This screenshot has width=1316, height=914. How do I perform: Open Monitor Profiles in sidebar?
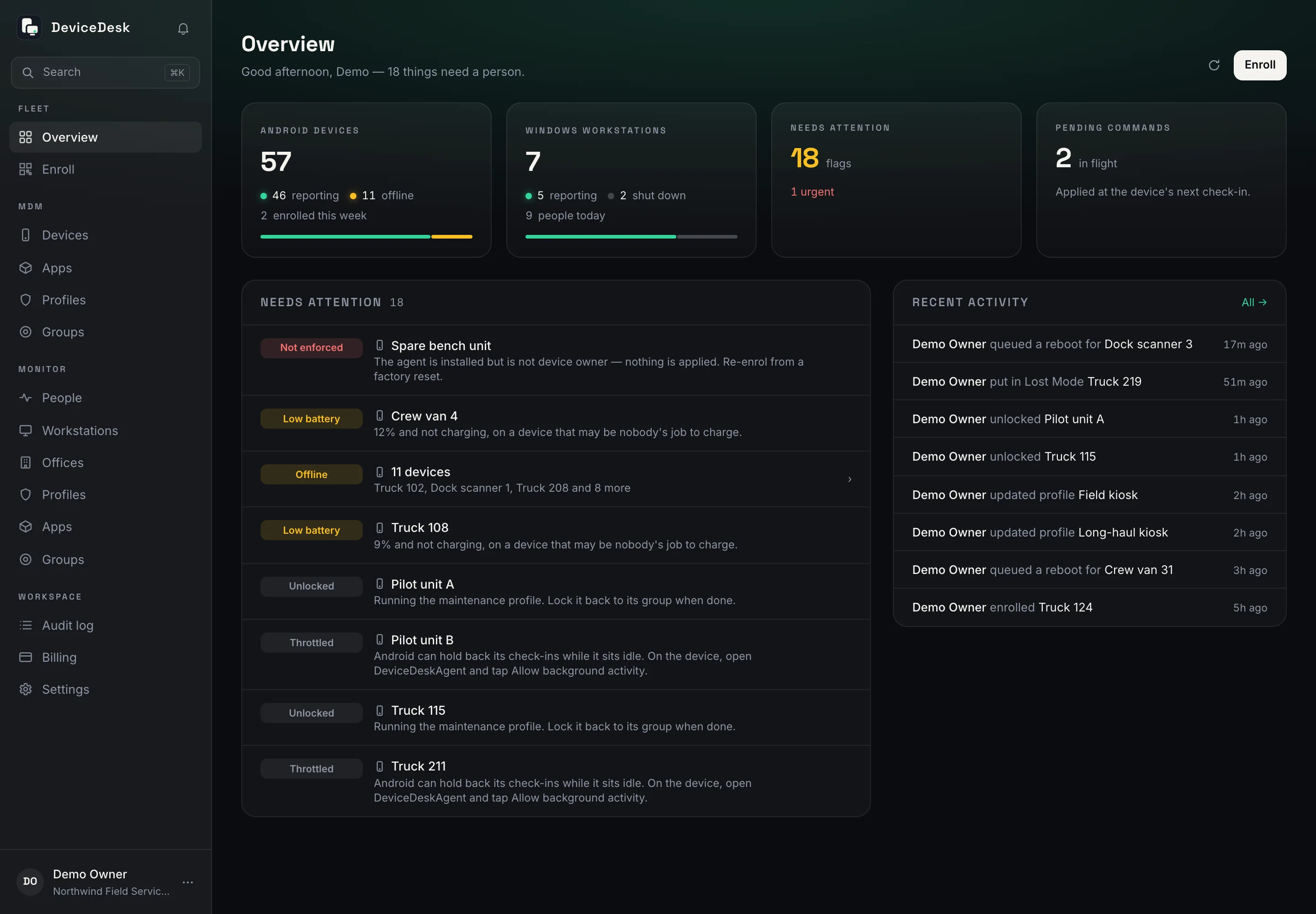pyautogui.click(x=106, y=494)
